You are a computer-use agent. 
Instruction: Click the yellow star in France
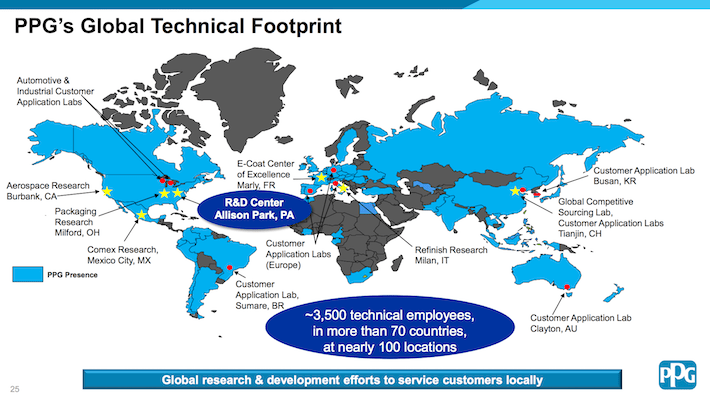tap(321, 177)
